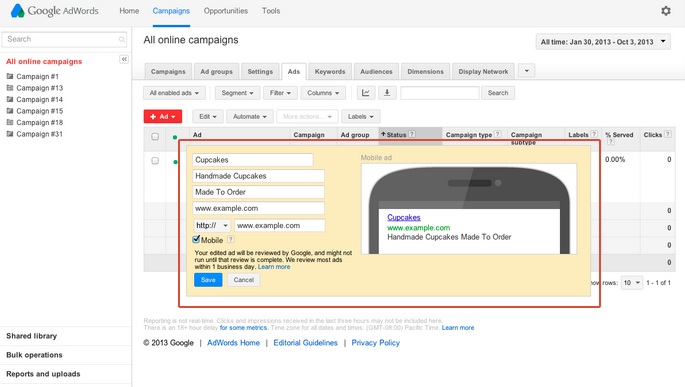Switch to the Campaigns tab

point(168,72)
